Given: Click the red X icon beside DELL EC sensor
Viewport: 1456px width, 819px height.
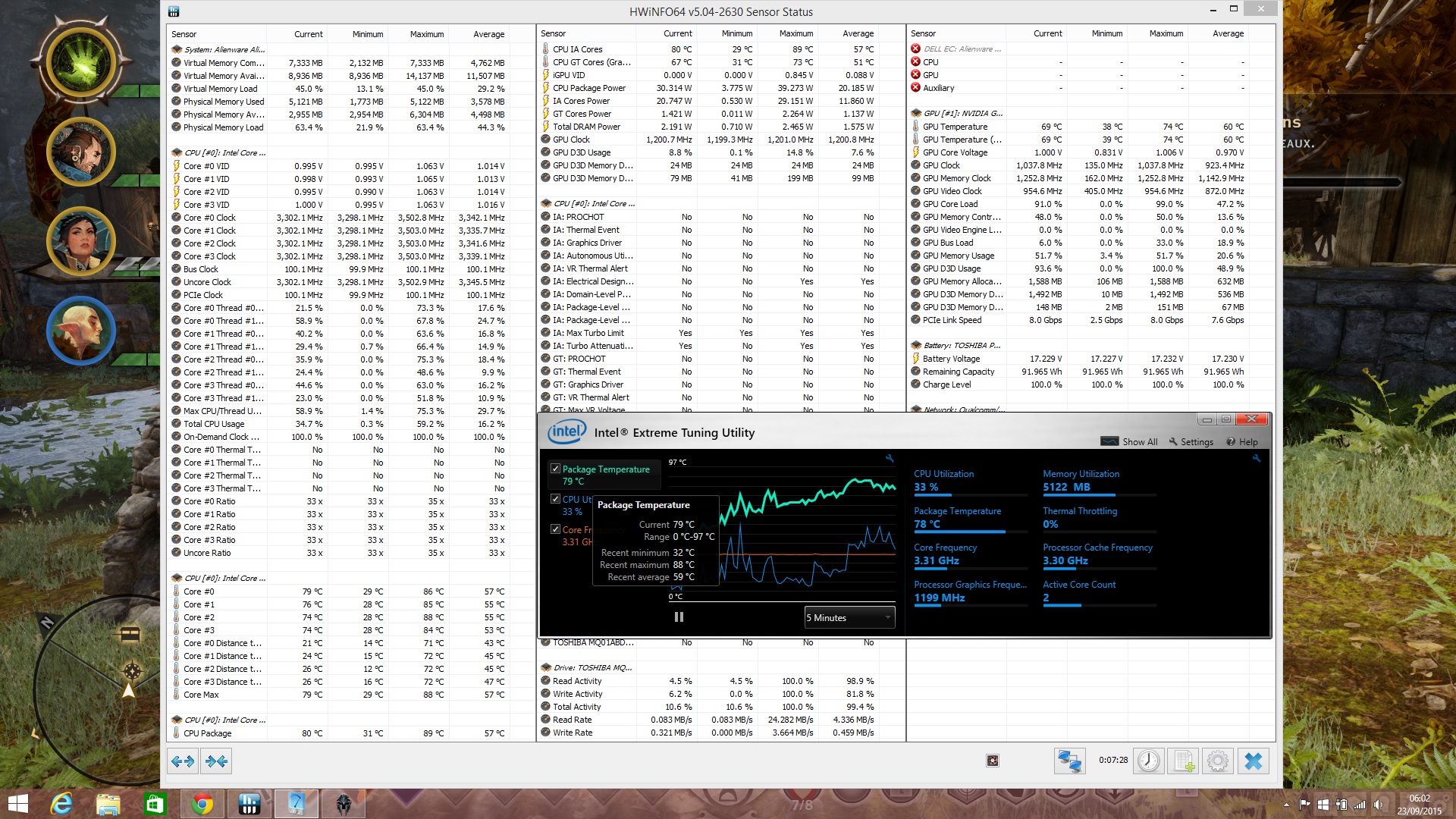Looking at the screenshot, I should (916, 49).
